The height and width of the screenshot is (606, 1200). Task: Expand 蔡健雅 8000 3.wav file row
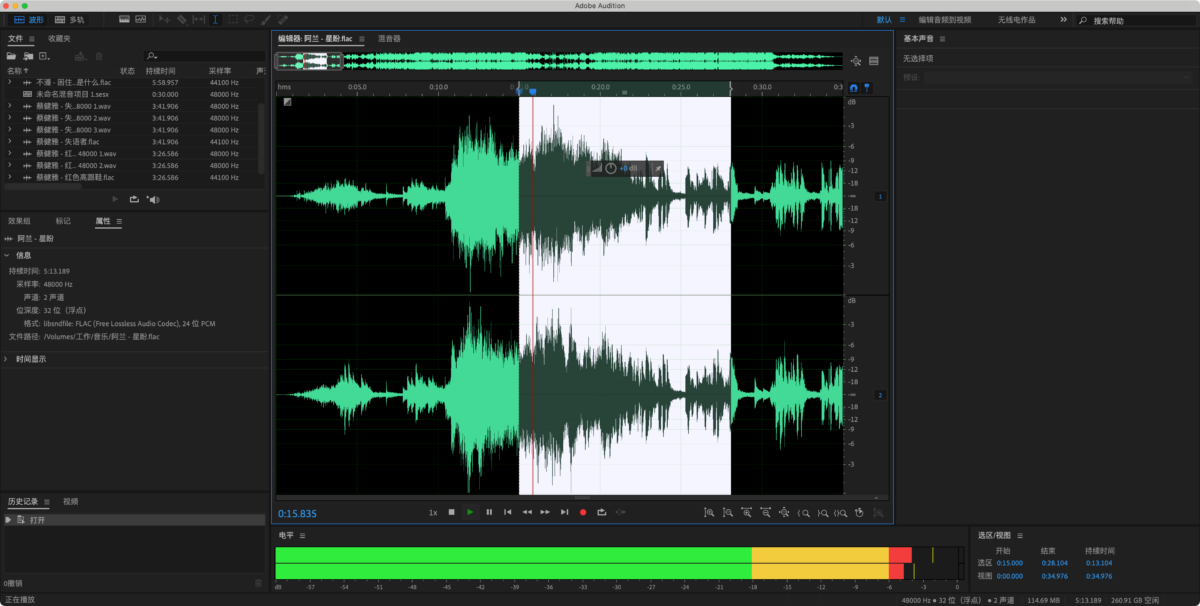pyautogui.click(x=10, y=130)
